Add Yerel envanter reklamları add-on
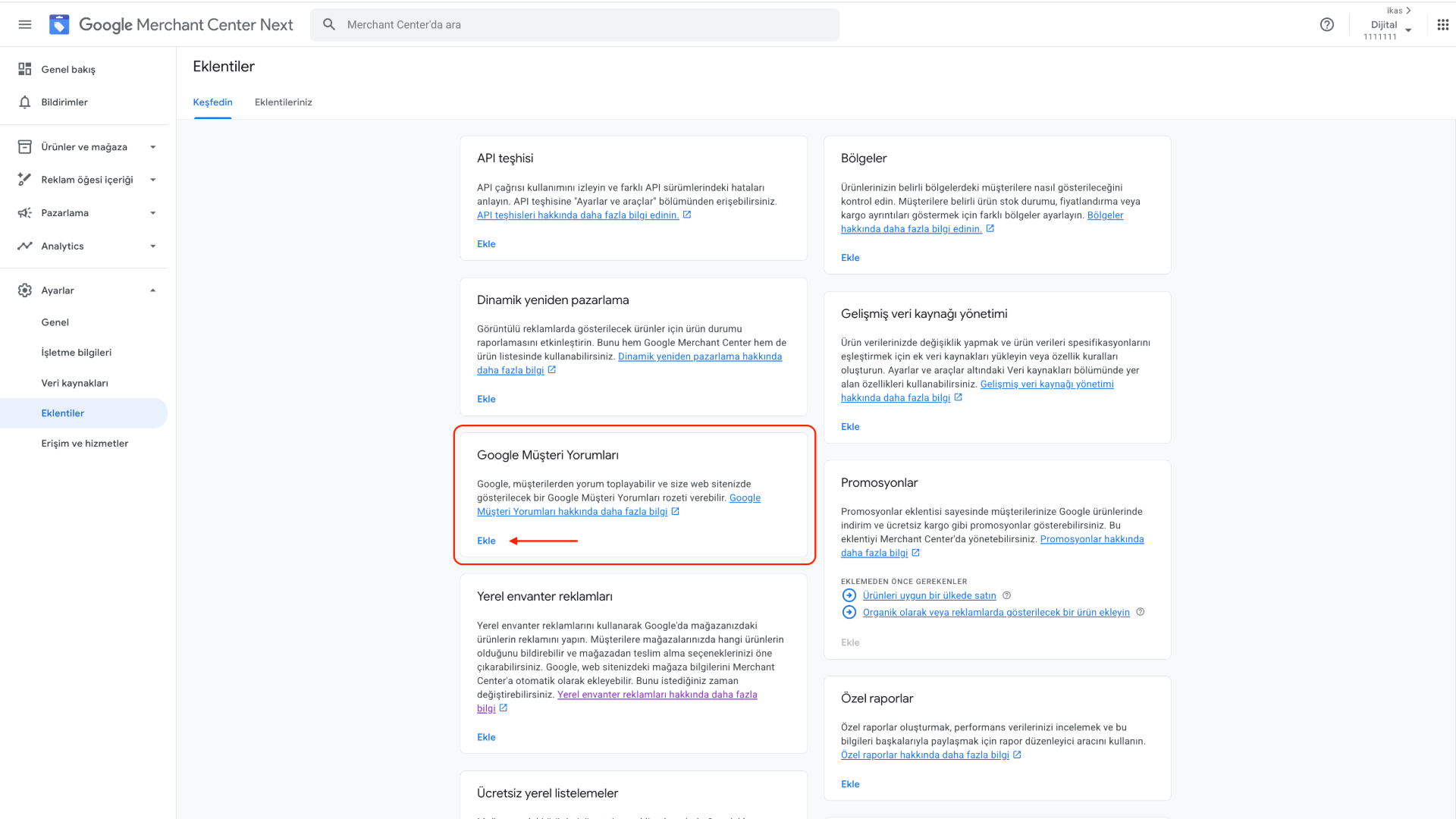This screenshot has width=1456, height=819. coord(486,737)
